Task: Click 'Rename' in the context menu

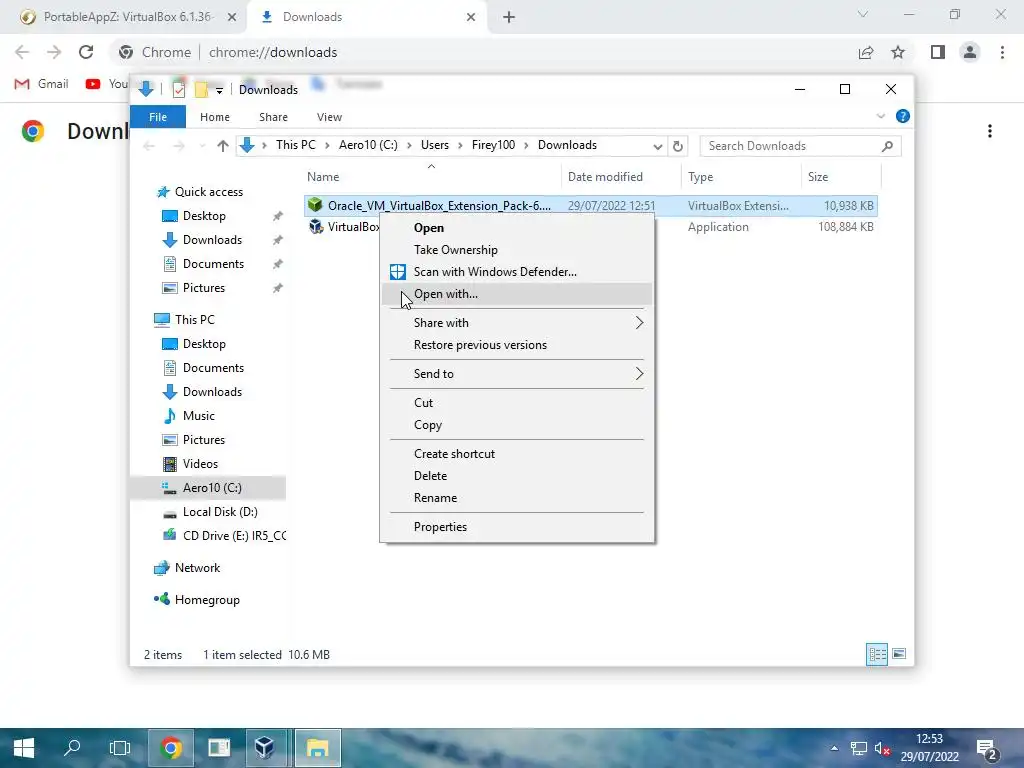Action: [x=517, y=498]
